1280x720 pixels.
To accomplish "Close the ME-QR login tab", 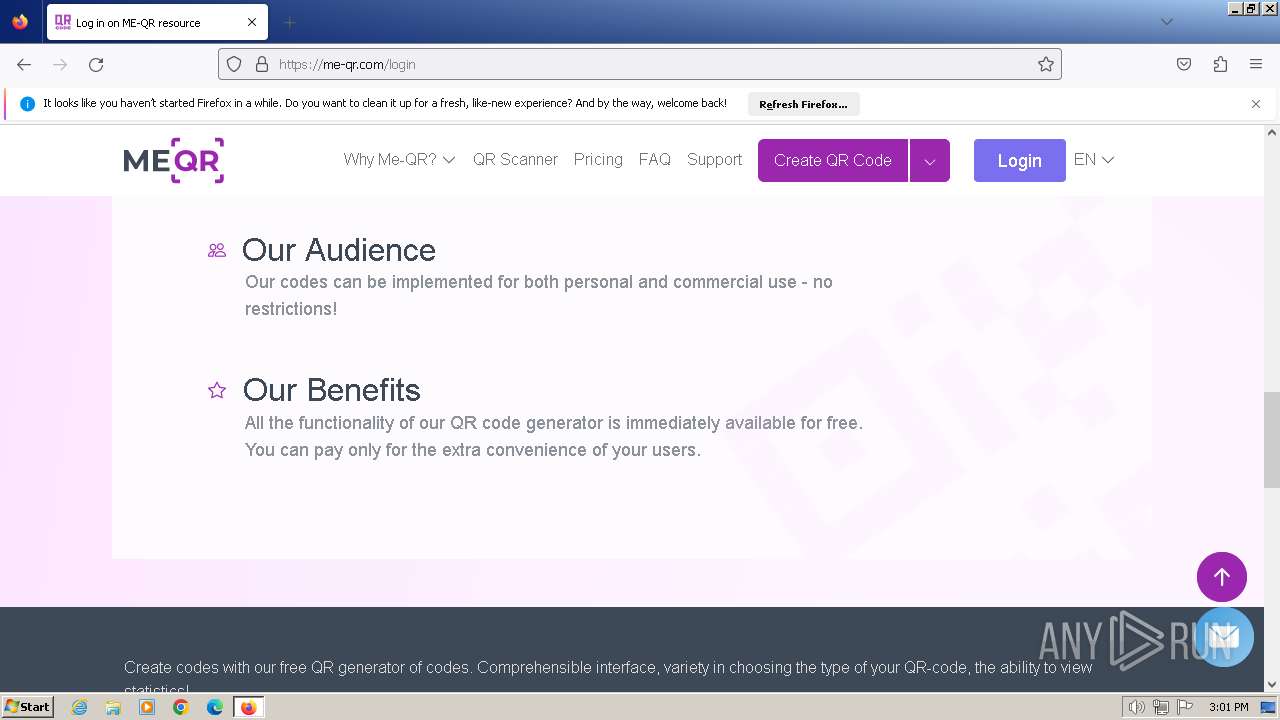I will tap(252, 22).
